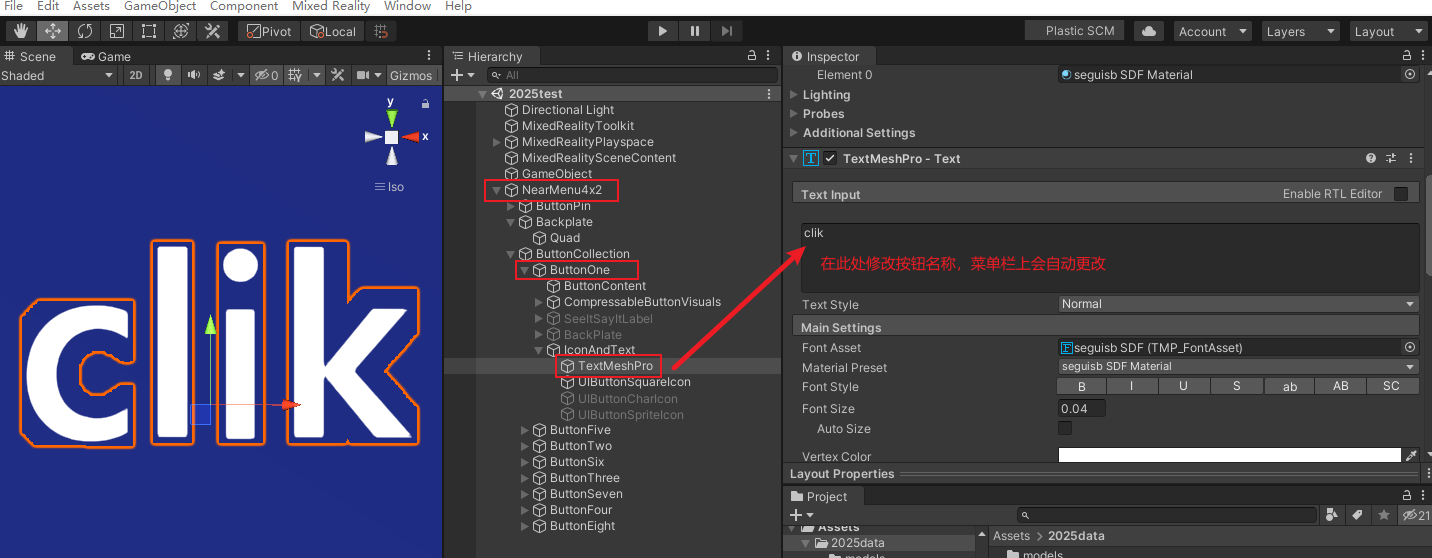Viewport: 1432px width, 558px height.
Task: Toggle bold font style B
Action: (1082, 386)
